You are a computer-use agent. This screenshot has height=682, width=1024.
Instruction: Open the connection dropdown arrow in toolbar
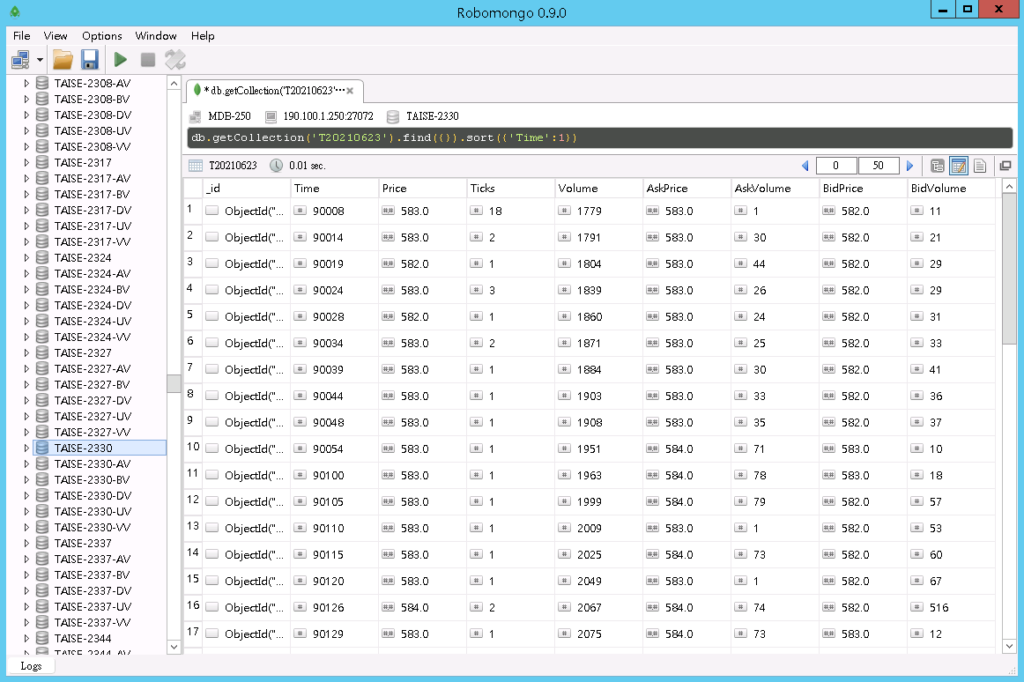pyautogui.click(x=40, y=60)
